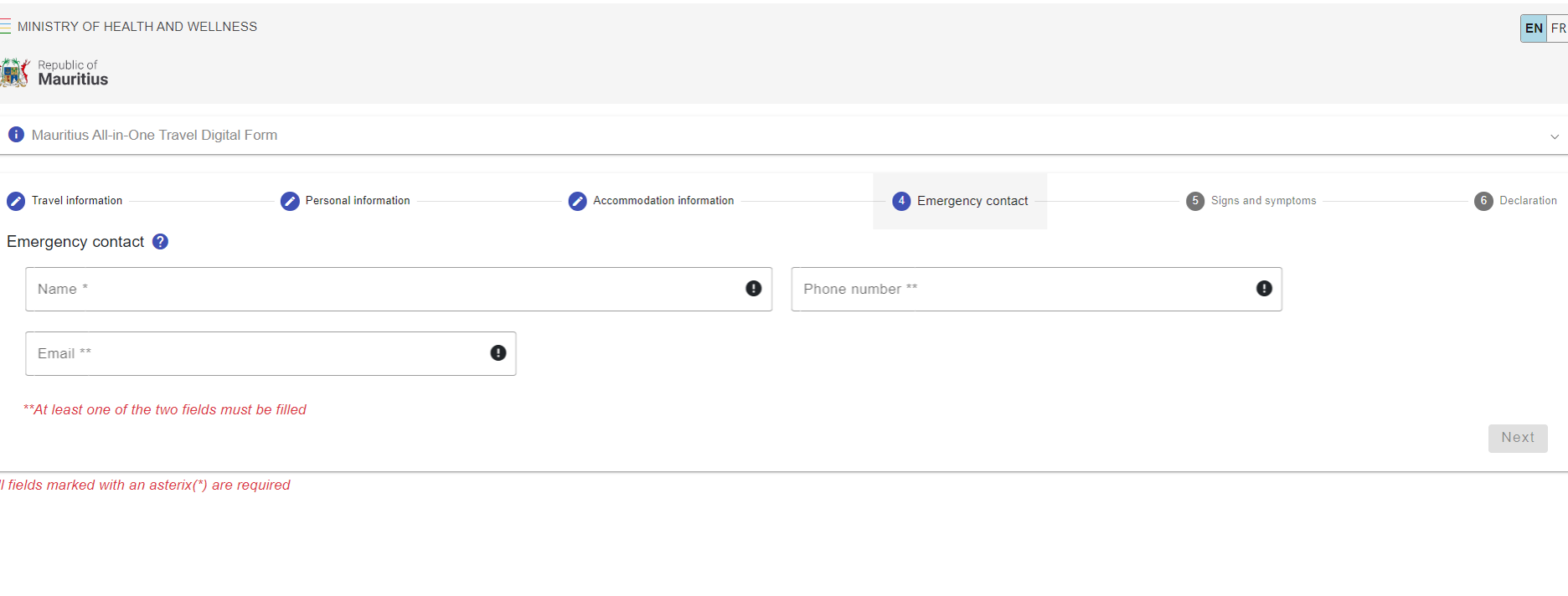Click the warning icon in Phone number field
Viewport: 1568px width, 596px height.
(1264, 289)
